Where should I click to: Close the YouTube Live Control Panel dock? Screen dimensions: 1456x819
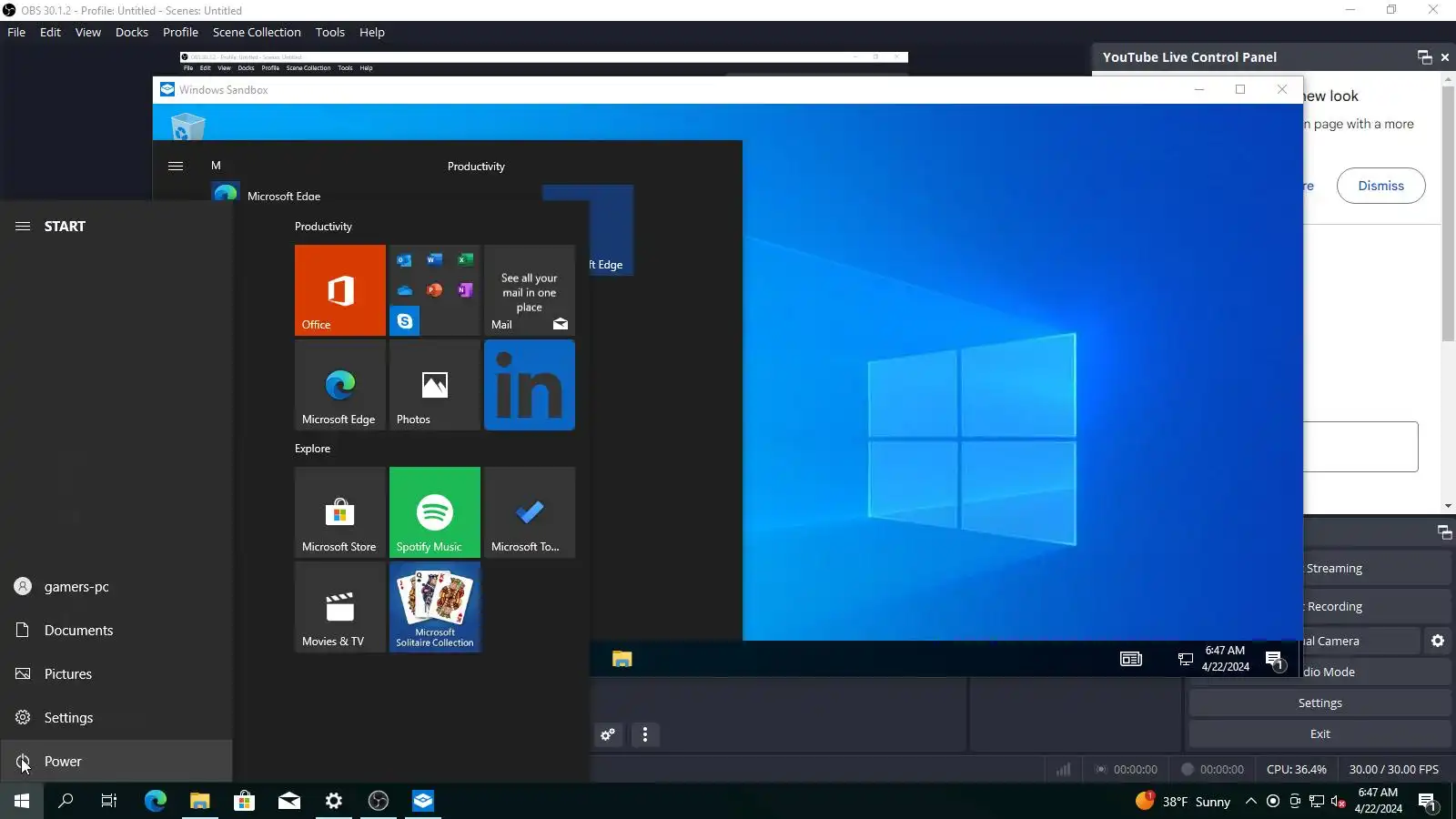(1445, 57)
